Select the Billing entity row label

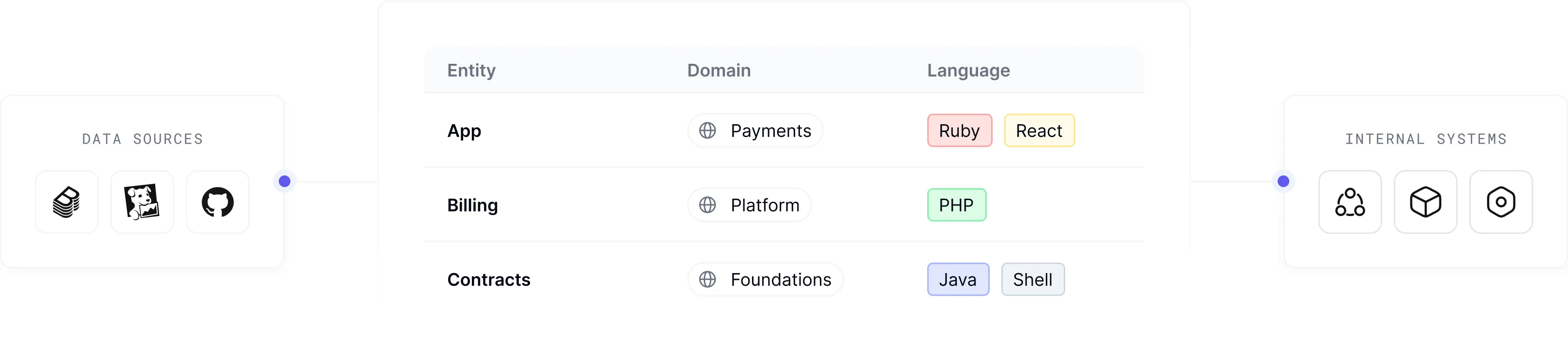click(x=472, y=205)
